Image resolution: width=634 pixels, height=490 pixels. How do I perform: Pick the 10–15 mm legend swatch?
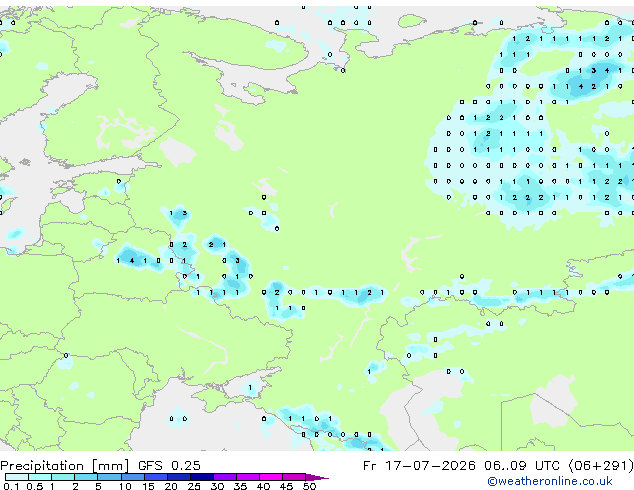[x=133, y=477]
